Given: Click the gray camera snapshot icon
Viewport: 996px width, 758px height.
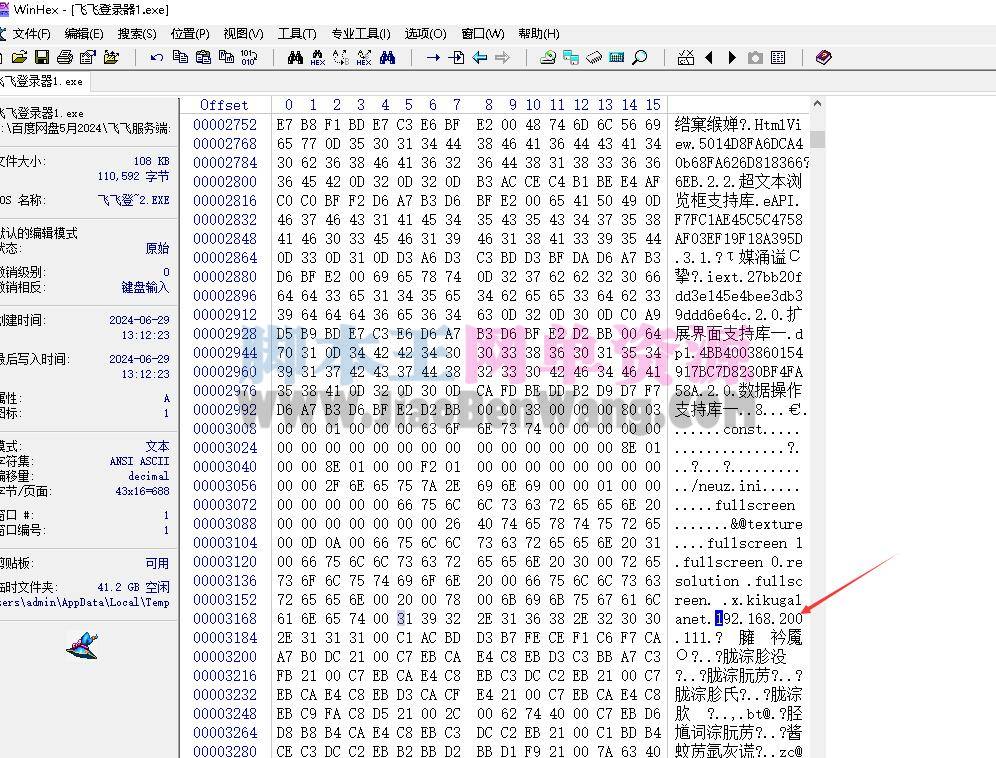Looking at the screenshot, I should tap(755, 58).
